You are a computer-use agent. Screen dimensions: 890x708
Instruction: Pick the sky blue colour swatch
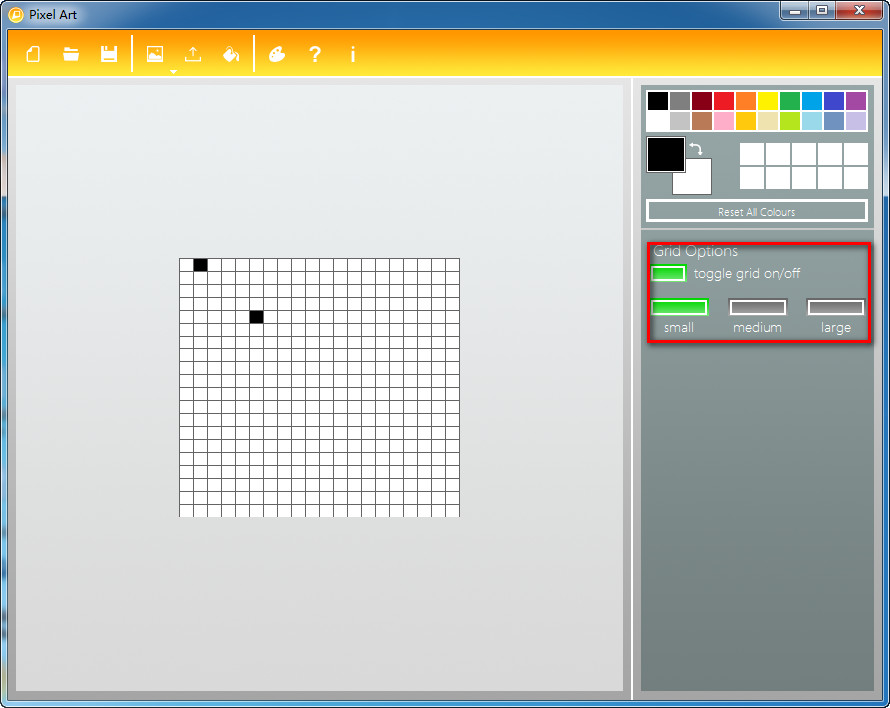point(812,101)
